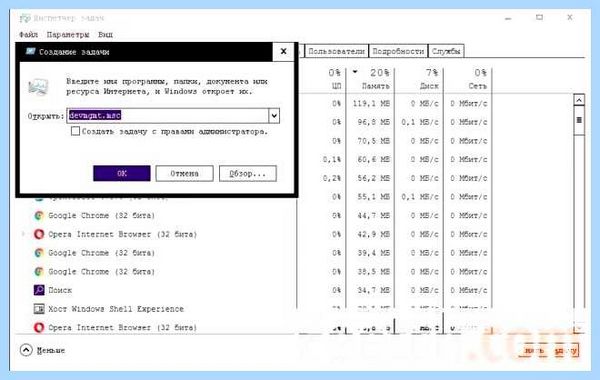Click the Chrome icon on the 39,4 МБ row

[x=39, y=253]
